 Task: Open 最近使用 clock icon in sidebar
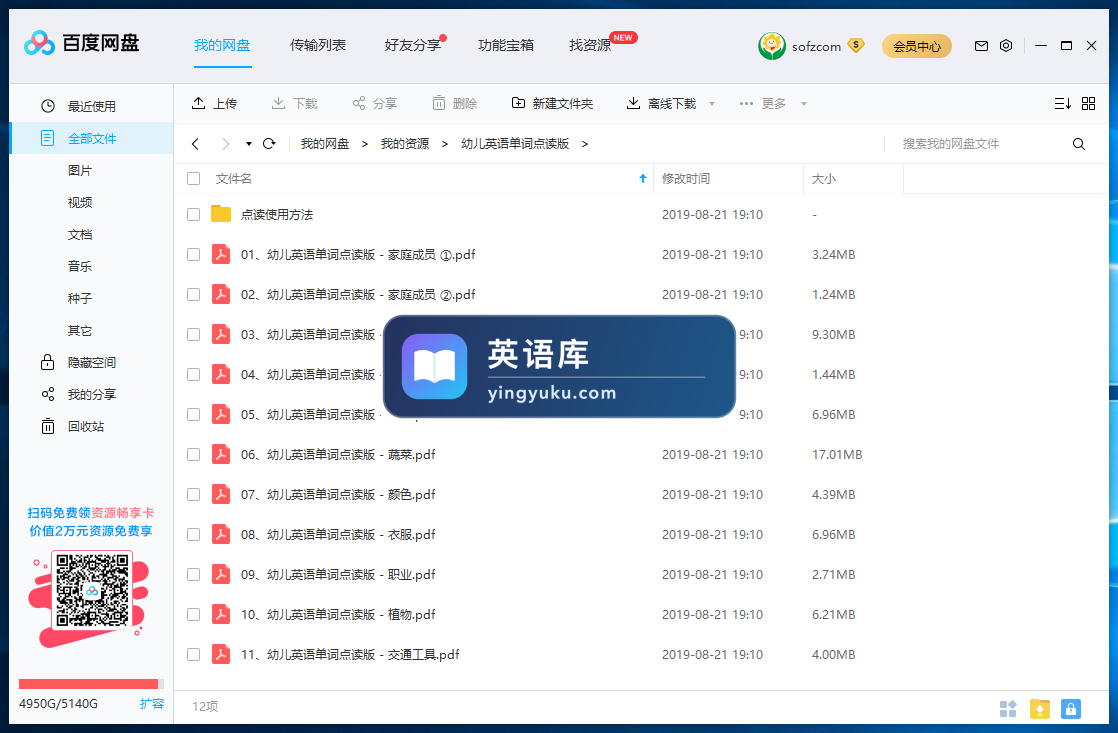tap(48, 106)
